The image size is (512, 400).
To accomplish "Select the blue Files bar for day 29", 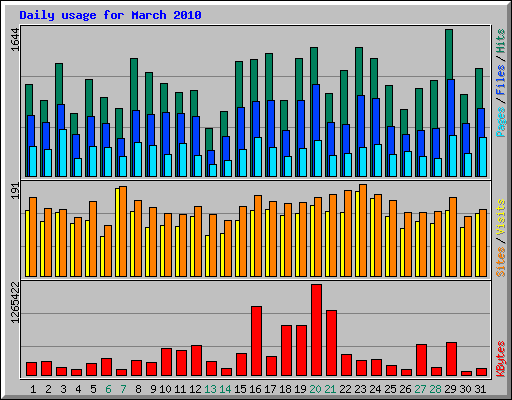I will point(451,107).
